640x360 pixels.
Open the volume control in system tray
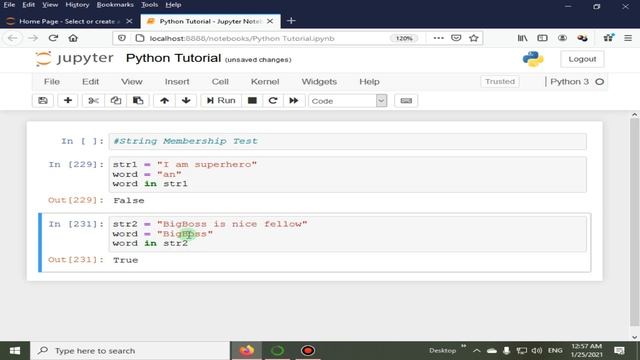pyautogui.click(x=537, y=351)
